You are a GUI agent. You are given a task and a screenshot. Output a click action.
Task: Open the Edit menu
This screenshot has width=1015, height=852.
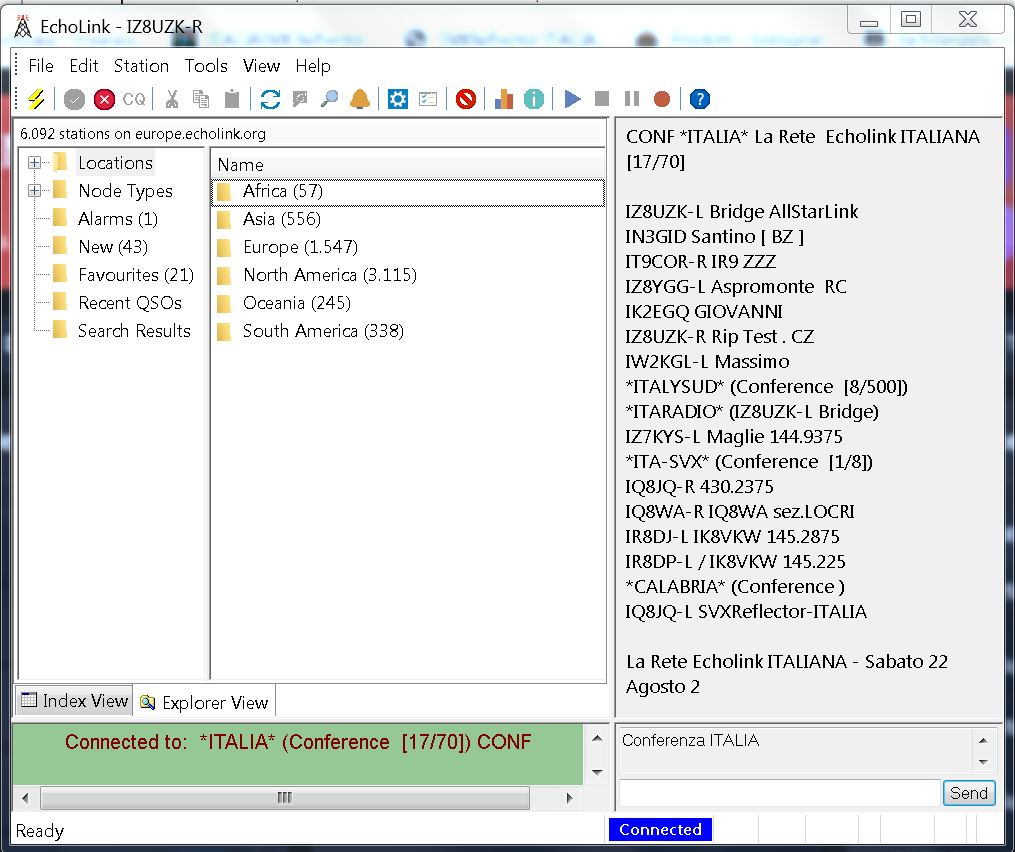(84, 66)
